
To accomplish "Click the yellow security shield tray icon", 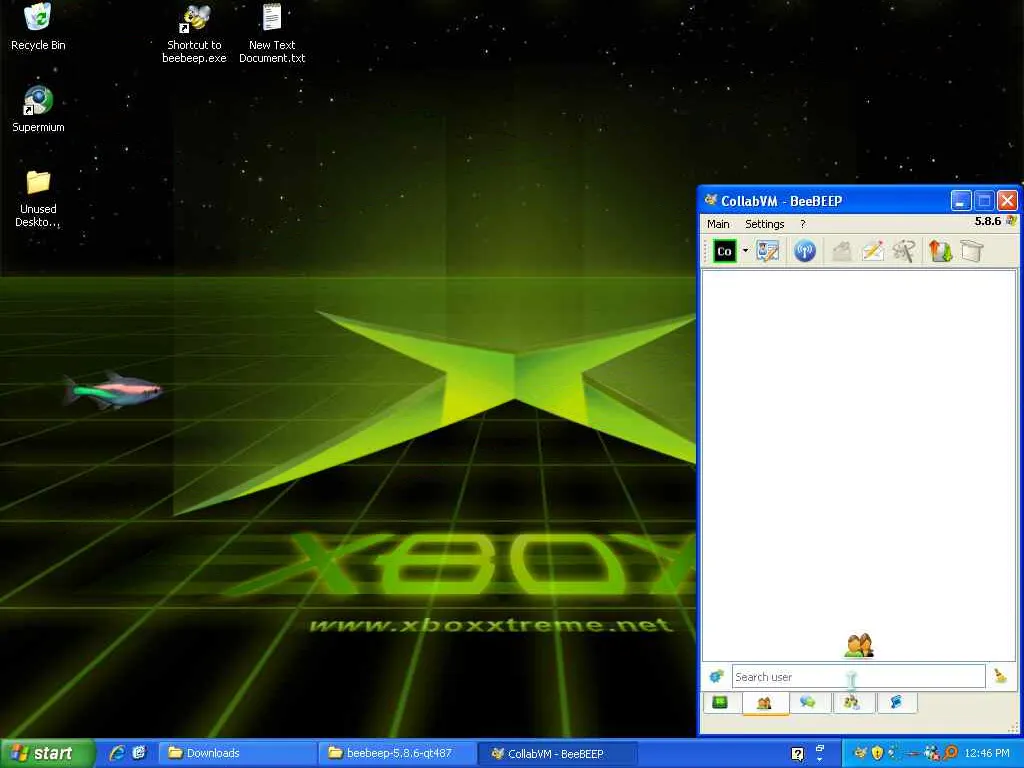I will point(877,753).
